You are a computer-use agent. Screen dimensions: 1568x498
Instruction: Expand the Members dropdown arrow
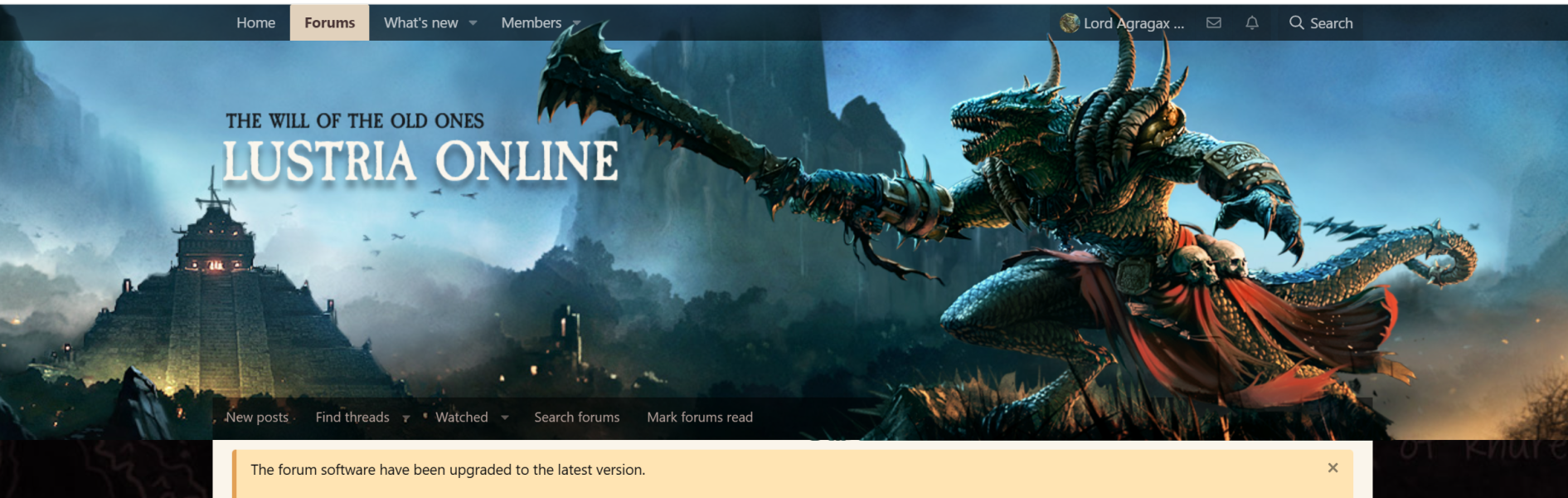point(576,23)
